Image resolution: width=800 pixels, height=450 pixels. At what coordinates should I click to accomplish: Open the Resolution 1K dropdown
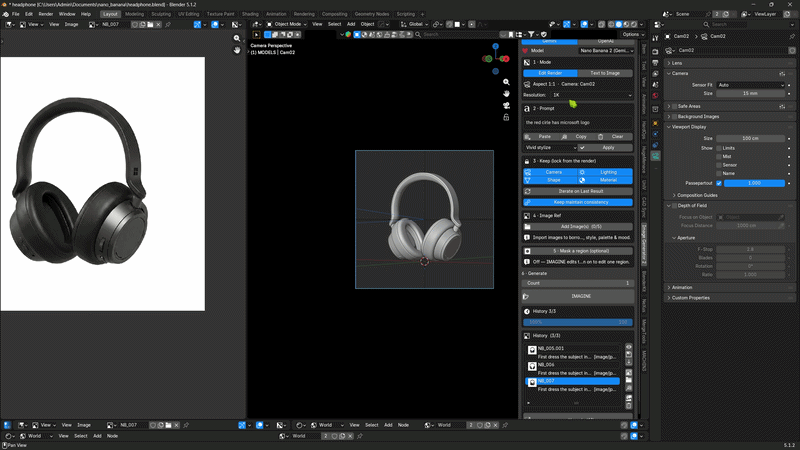(x=592, y=95)
